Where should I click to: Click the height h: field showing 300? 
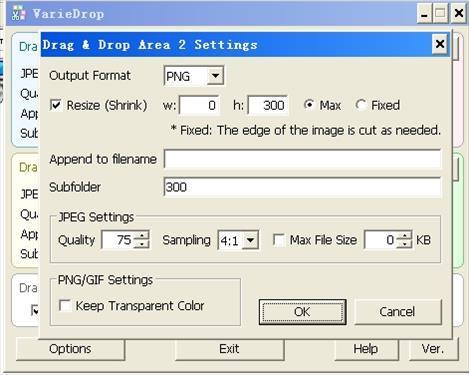click(268, 105)
